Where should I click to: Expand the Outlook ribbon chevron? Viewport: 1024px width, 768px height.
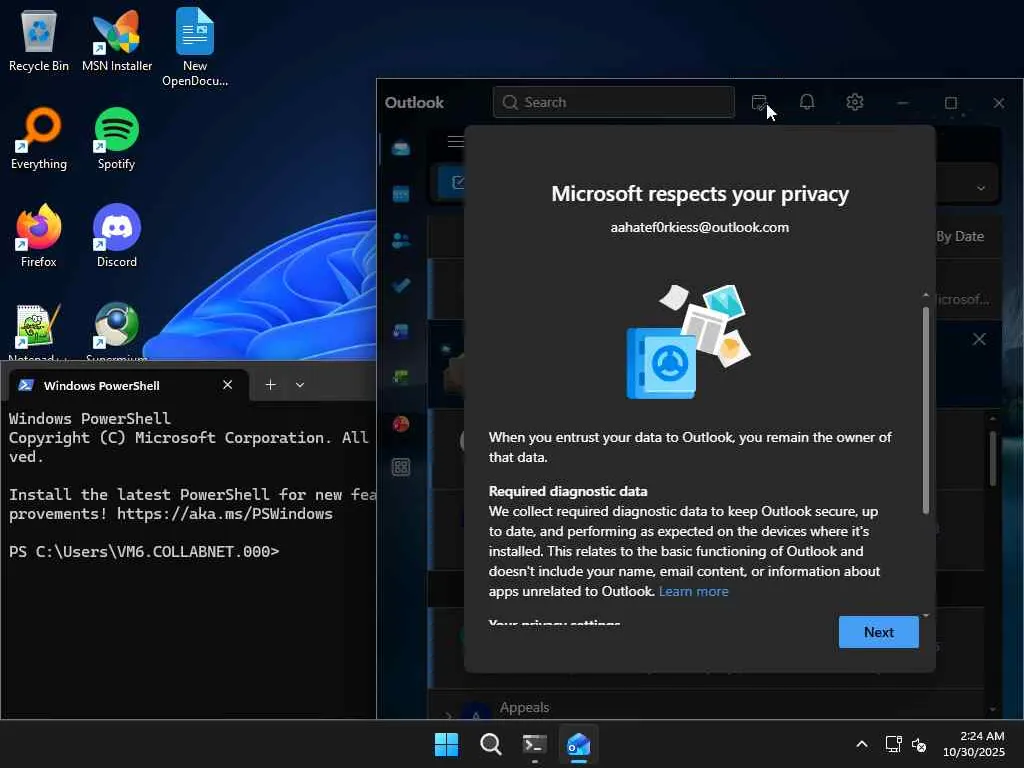pos(981,188)
